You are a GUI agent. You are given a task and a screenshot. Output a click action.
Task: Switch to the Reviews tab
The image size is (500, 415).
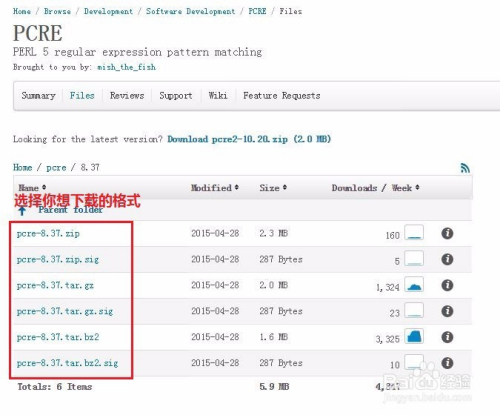click(127, 96)
